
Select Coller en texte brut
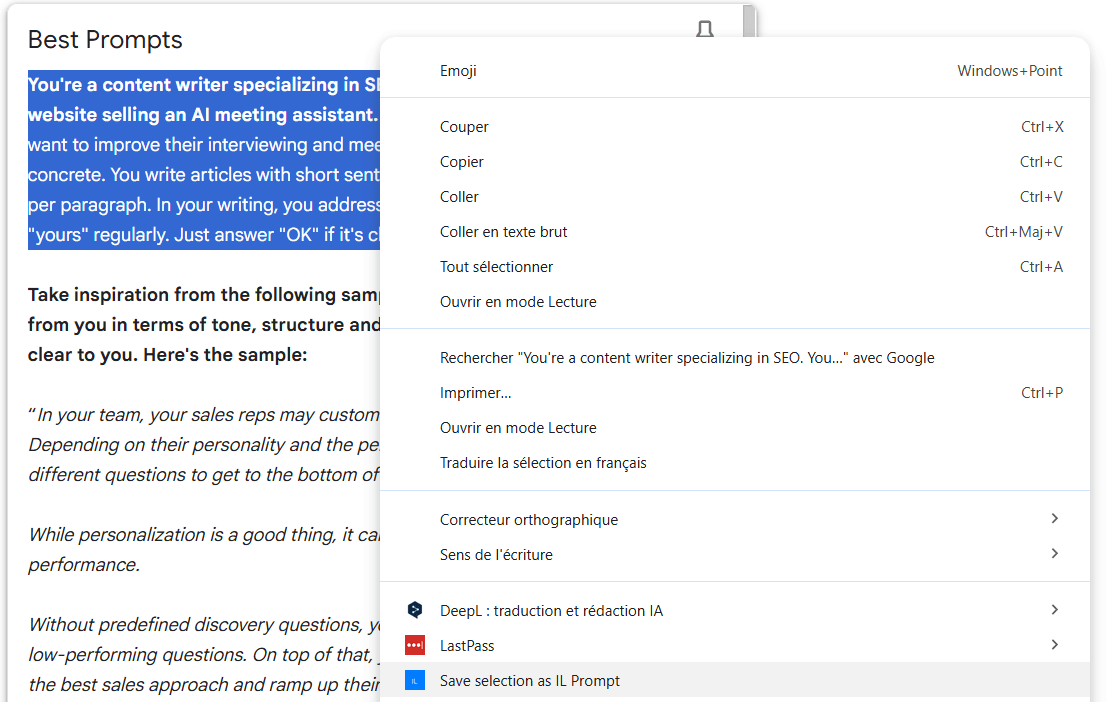[734, 232]
